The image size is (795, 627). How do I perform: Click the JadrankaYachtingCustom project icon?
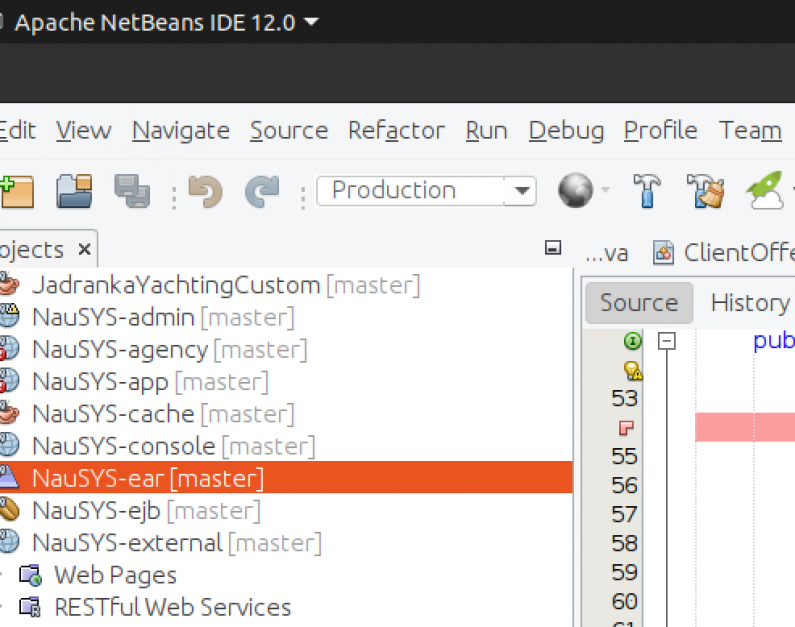(x=9, y=284)
